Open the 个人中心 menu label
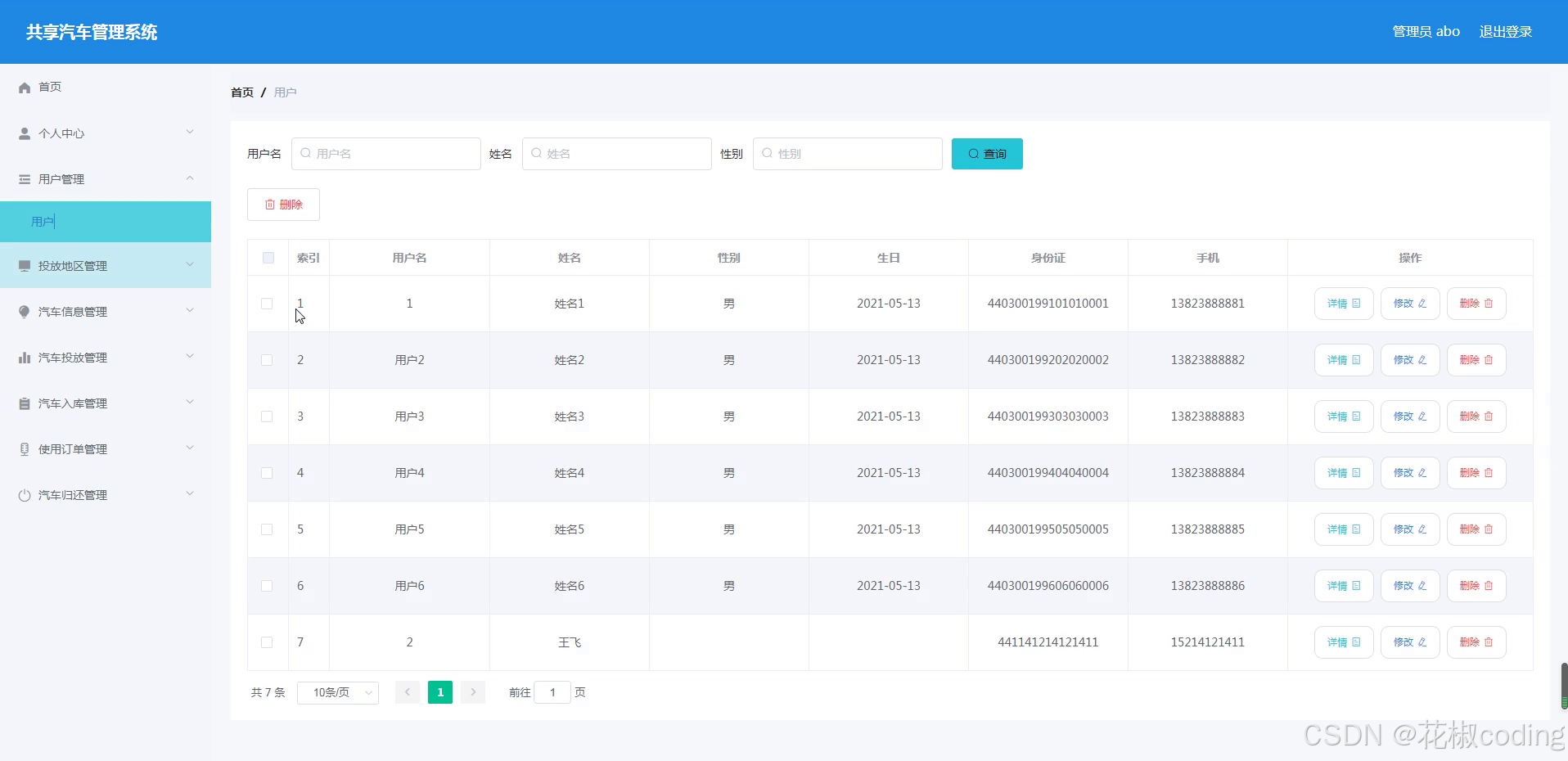Screen dimensions: 1568x761 pos(61,133)
